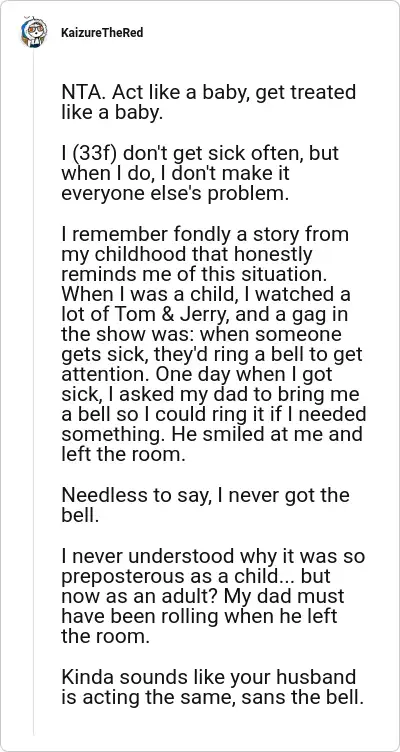The height and width of the screenshot is (752, 400).
Task: Click KaizureTheRed's avatar image
Action: [34, 33]
